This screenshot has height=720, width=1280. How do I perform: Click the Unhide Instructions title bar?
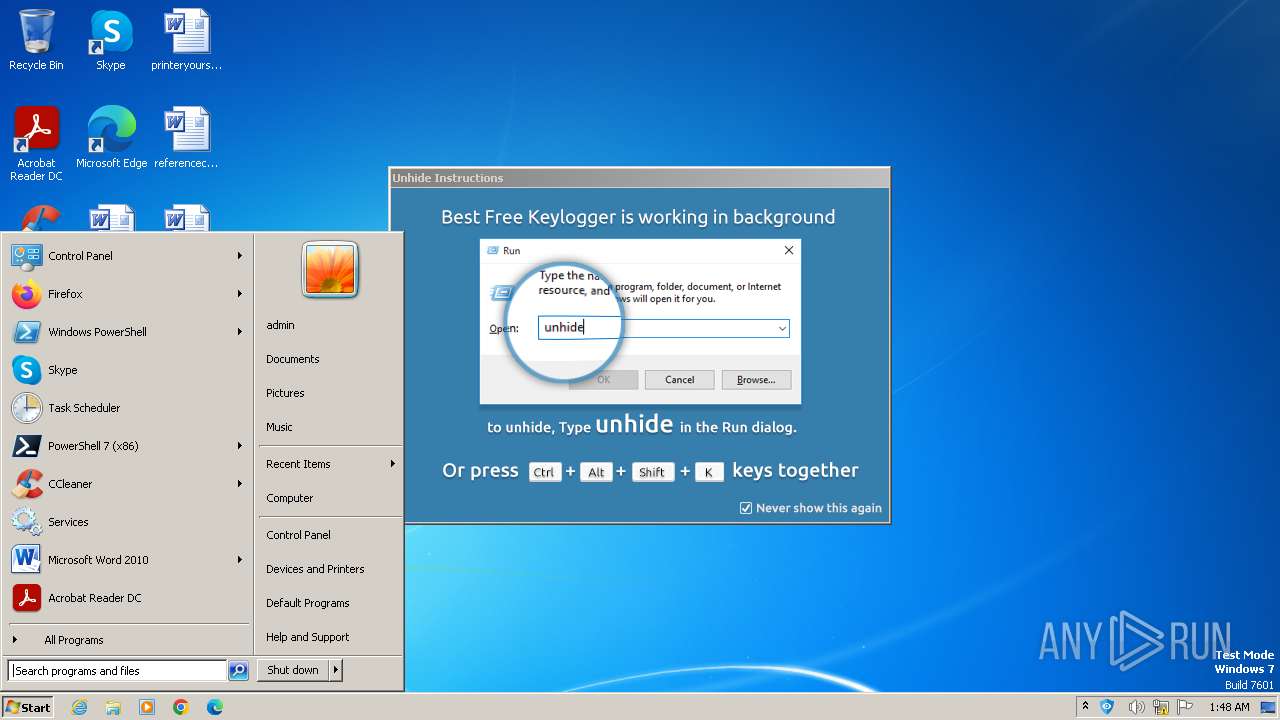(639, 178)
